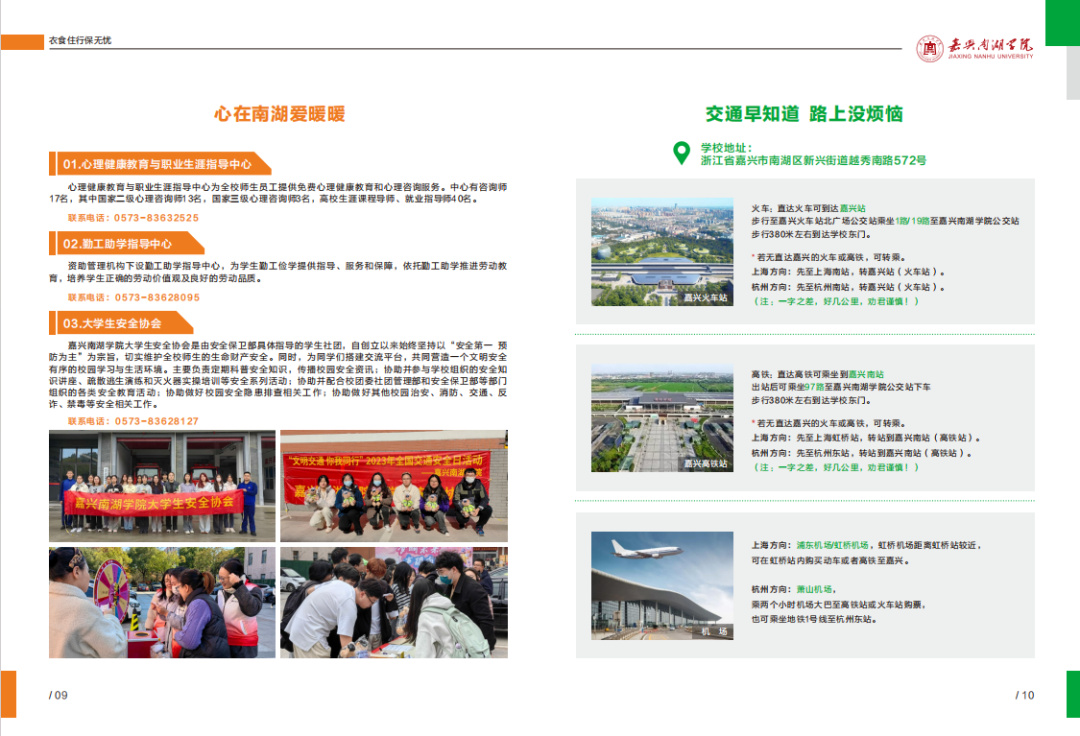Click line 杭州方向：先至杭州南站，转嘉兴站

[848, 287]
